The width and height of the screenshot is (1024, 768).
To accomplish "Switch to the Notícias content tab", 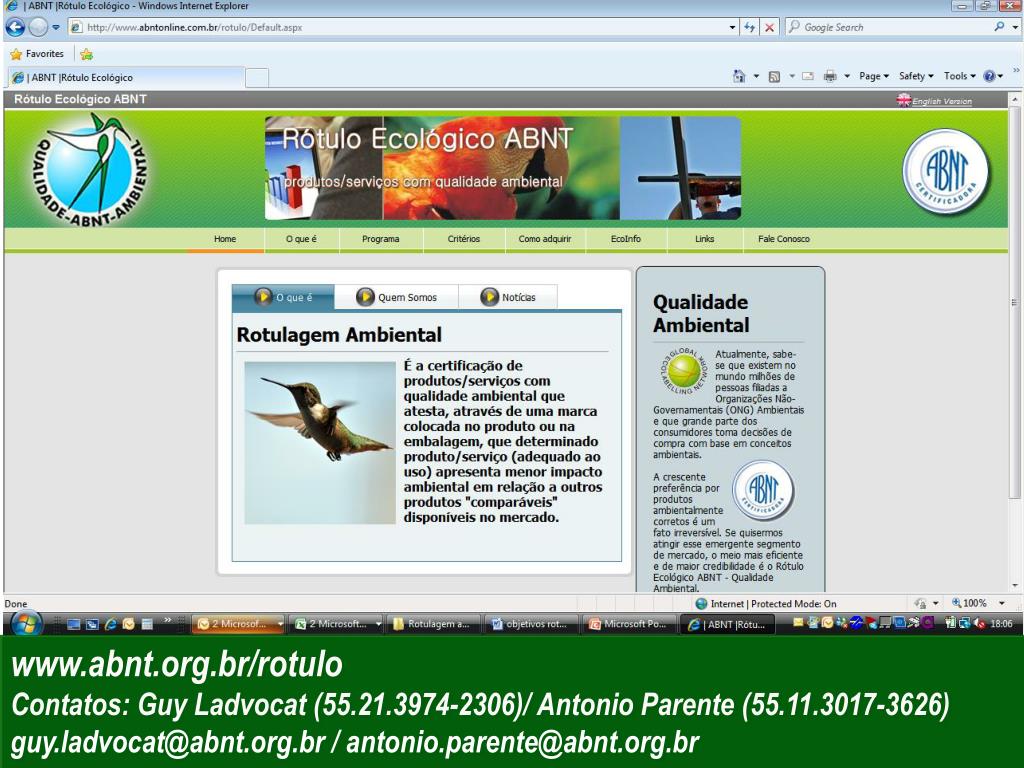I will [x=508, y=297].
